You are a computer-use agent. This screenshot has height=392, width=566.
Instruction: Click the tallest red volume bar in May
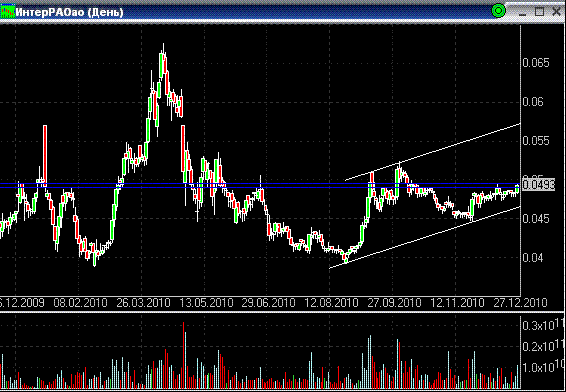click(x=183, y=355)
